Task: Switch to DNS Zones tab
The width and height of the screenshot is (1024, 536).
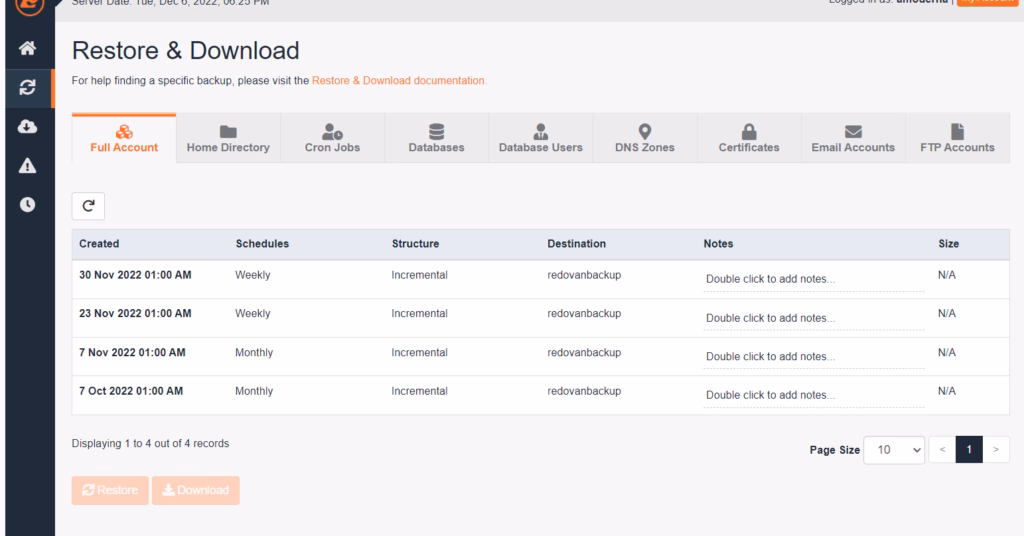Action: pyautogui.click(x=645, y=138)
